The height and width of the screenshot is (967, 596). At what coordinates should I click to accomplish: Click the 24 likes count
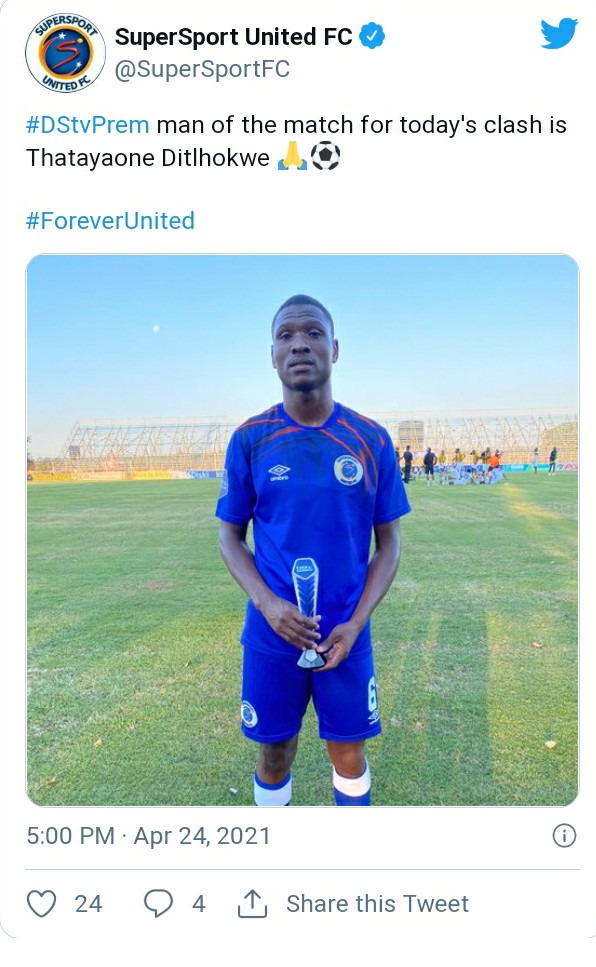tap(88, 904)
